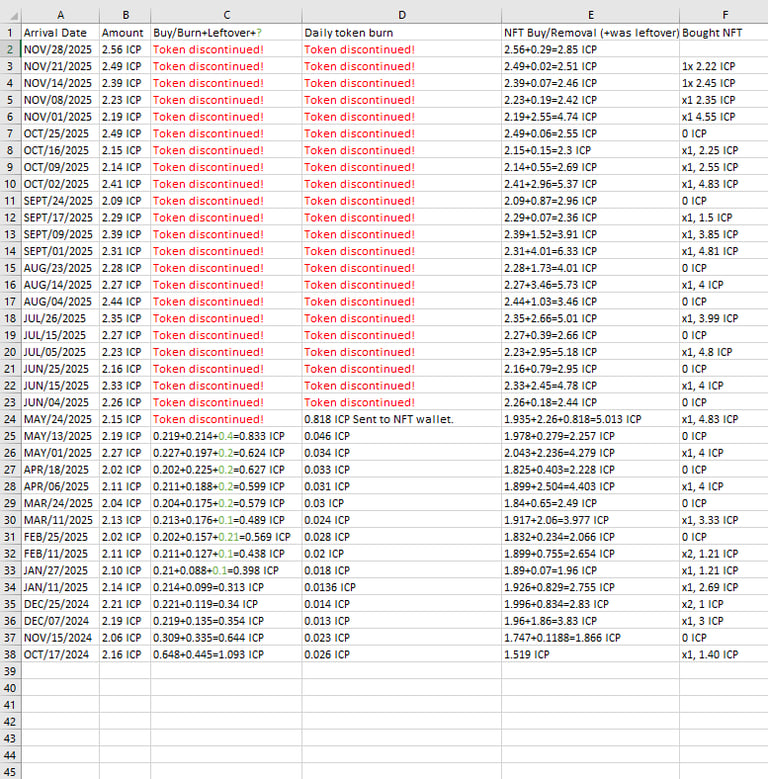The image size is (768, 779).
Task: Select the NOV/28/2025 date cell
Action: click(60, 50)
